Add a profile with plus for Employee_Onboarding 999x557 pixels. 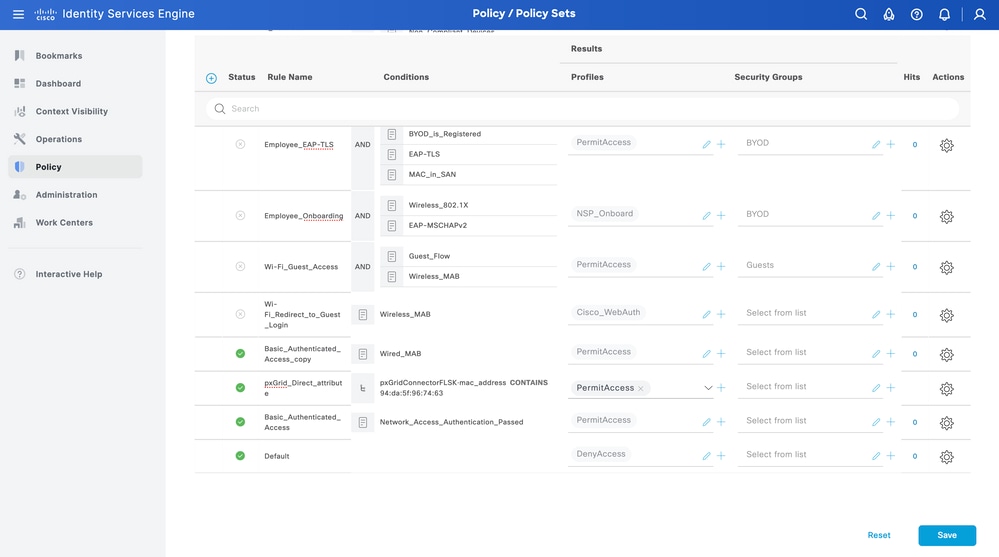click(x=721, y=215)
